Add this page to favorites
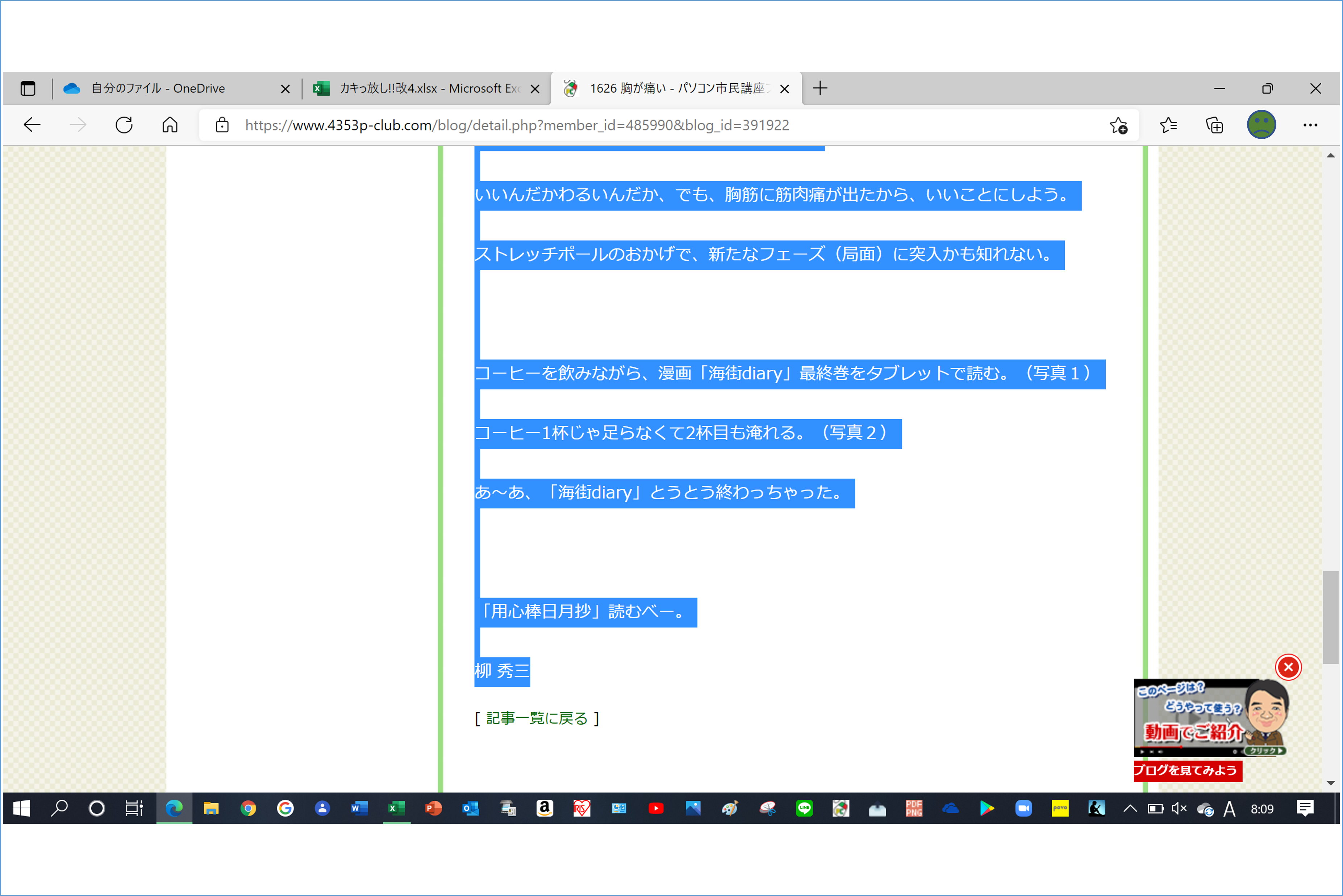The image size is (1343, 896). click(x=1118, y=125)
